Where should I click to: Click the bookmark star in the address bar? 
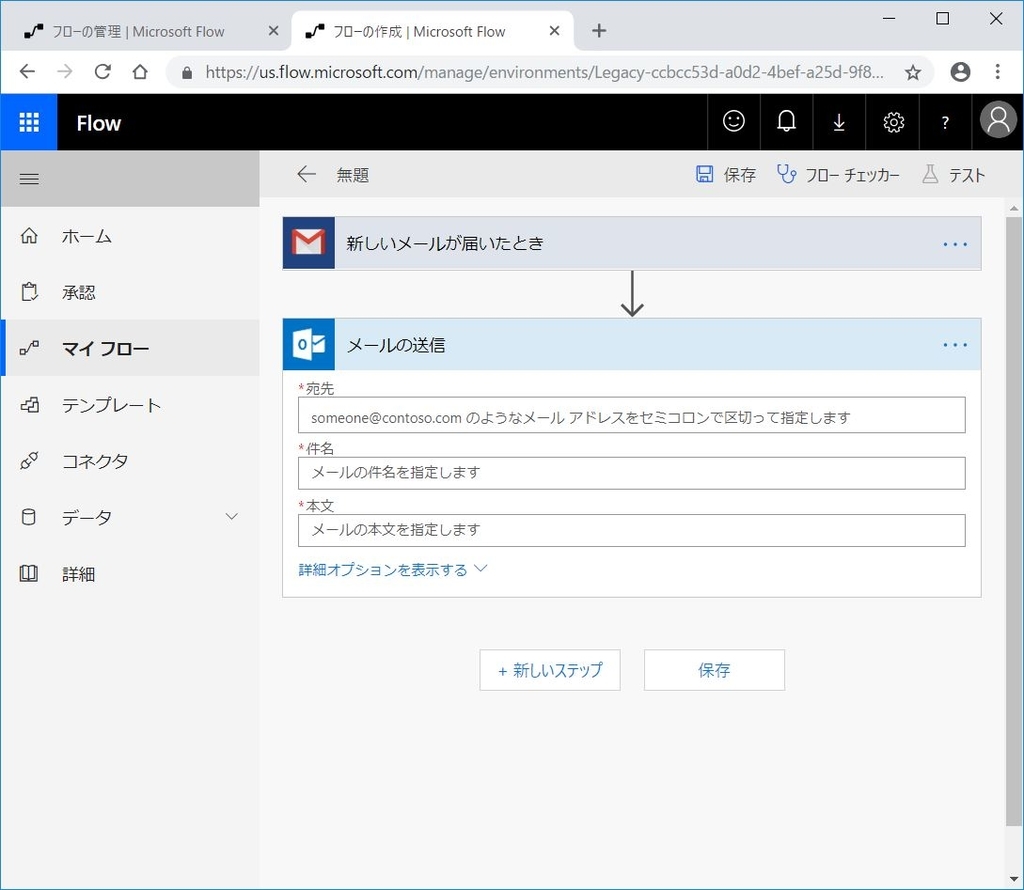tap(912, 72)
